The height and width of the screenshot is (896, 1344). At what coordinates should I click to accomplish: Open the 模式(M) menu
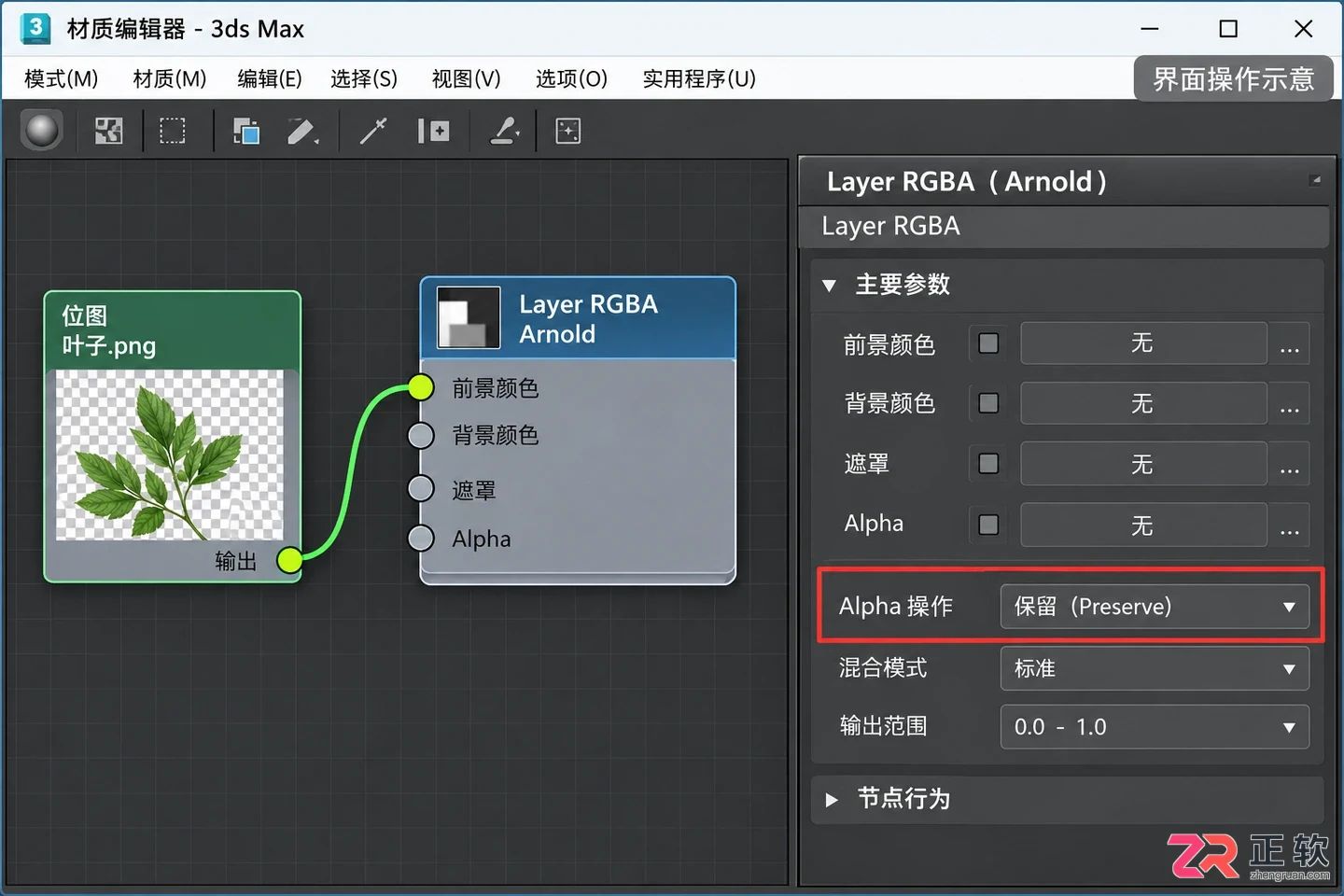[x=61, y=79]
